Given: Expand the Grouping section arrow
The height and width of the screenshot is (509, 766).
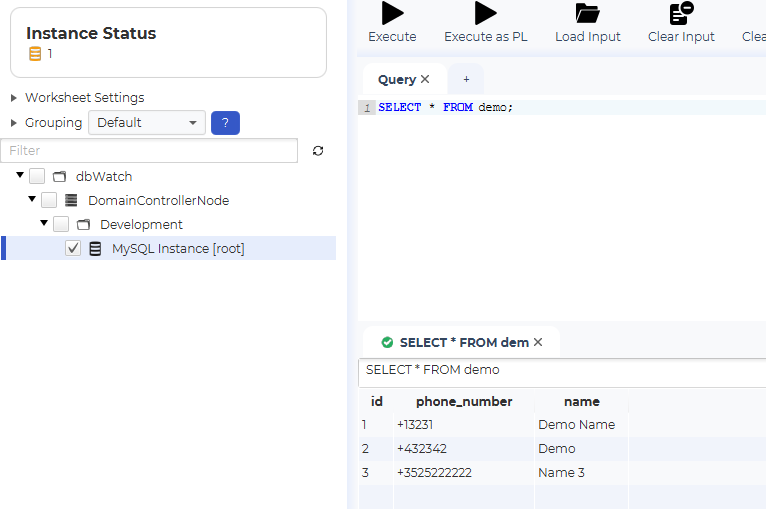Looking at the screenshot, I should click(x=14, y=123).
